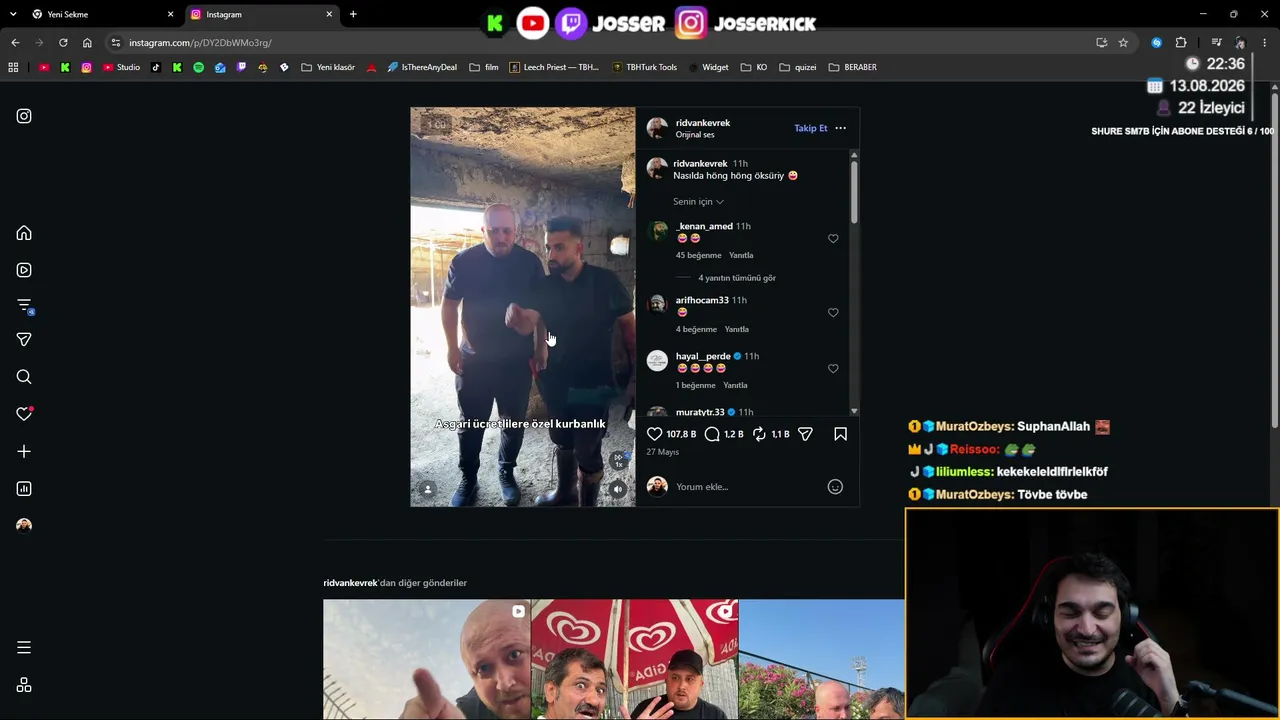Go back to the previous page
Screen dimensions: 1280x720
[x=15, y=43]
